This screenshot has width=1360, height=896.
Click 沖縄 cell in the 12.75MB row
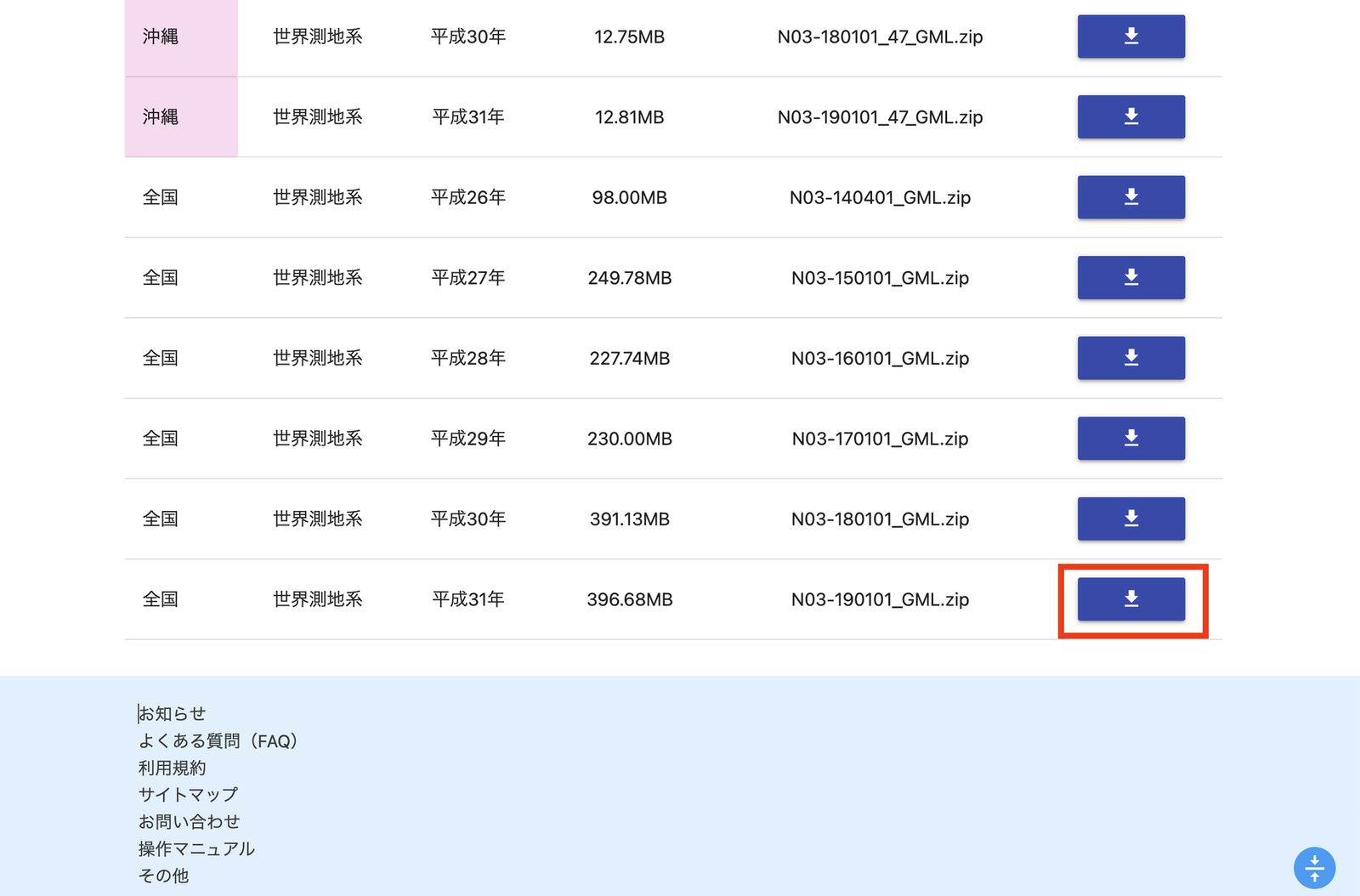[x=181, y=37]
